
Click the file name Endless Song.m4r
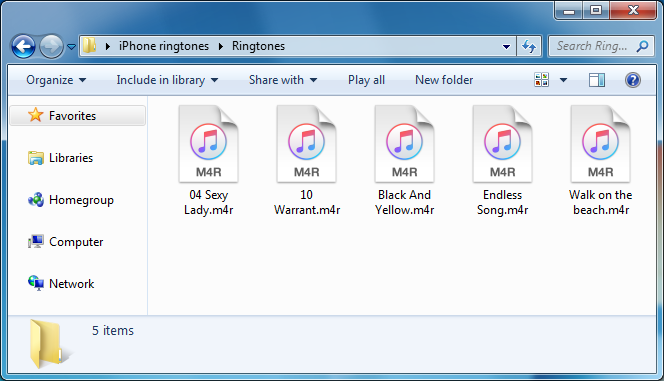(x=503, y=202)
